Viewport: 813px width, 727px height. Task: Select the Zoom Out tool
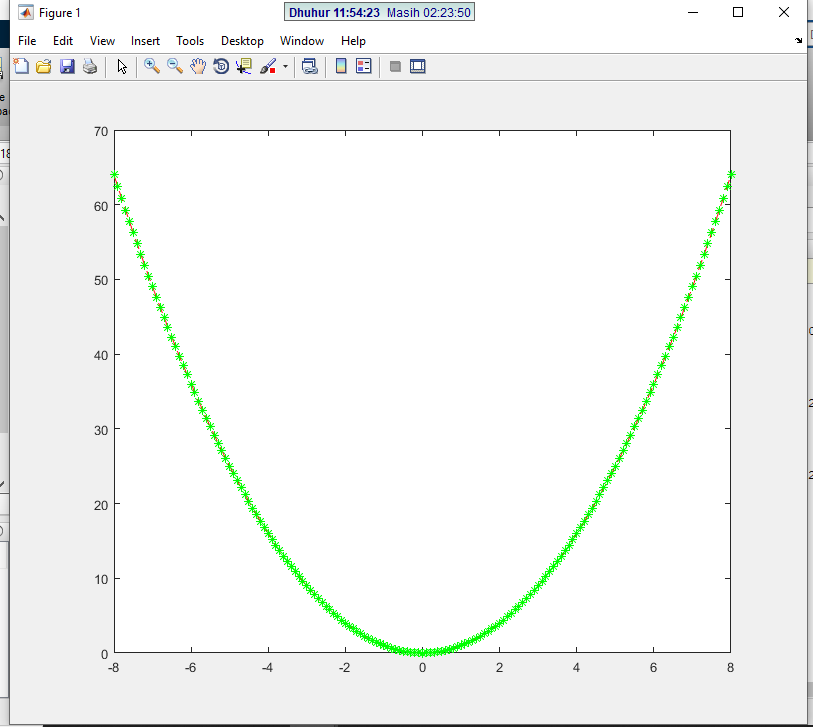coord(175,66)
